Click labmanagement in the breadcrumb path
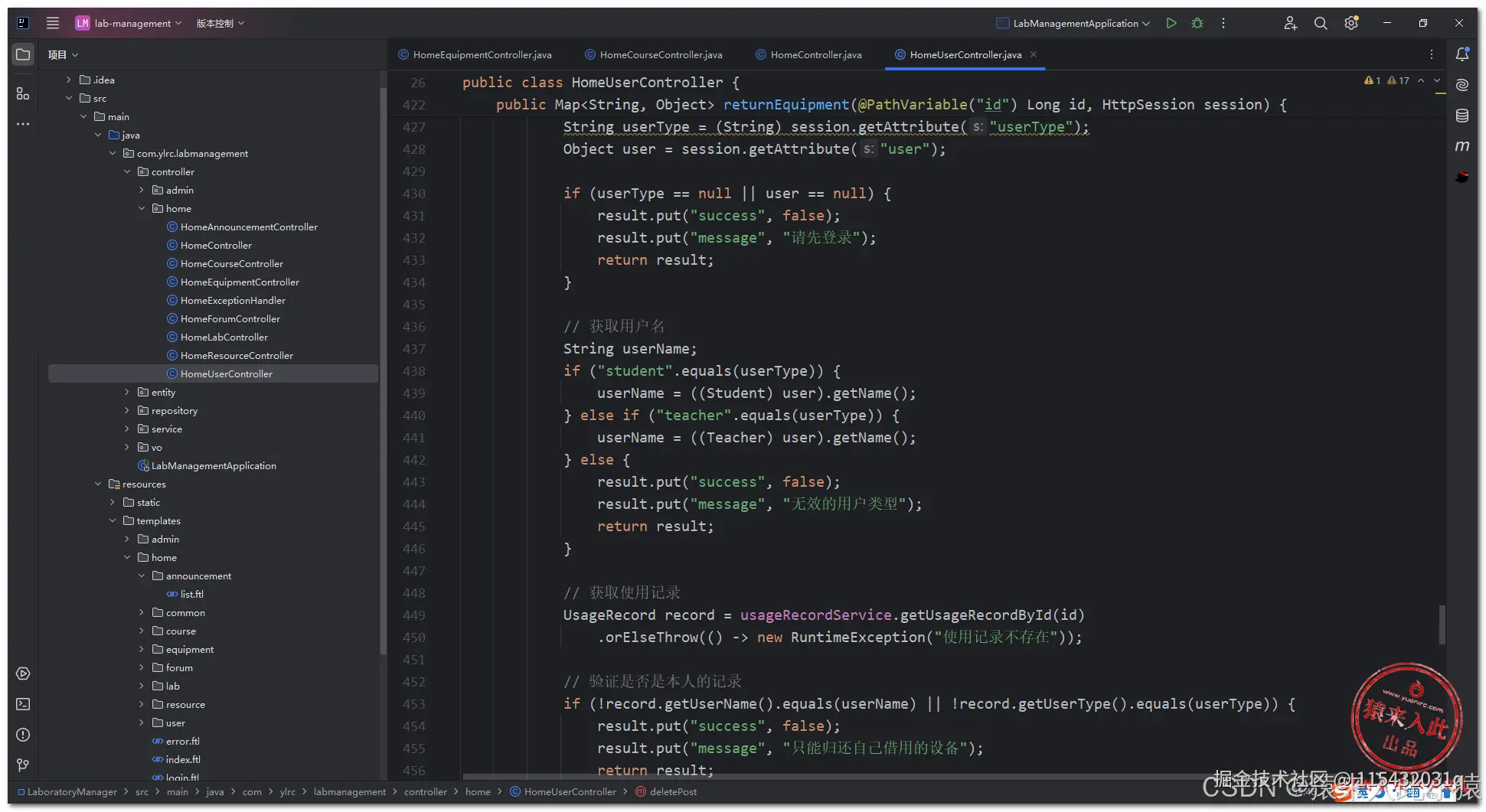The width and height of the screenshot is (1486, 812). point(349,791)
